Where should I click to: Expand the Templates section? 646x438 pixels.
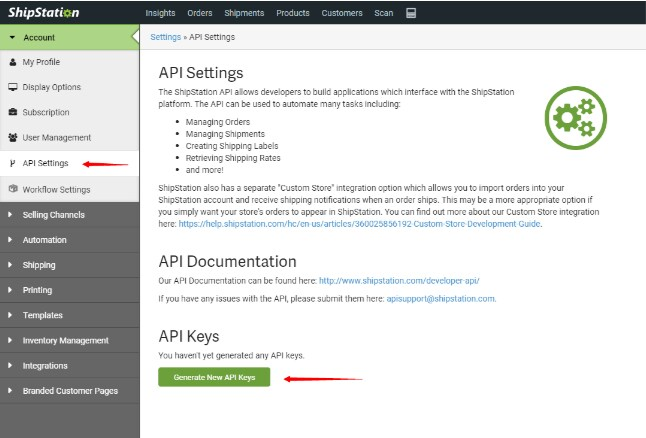coord(70,315)
